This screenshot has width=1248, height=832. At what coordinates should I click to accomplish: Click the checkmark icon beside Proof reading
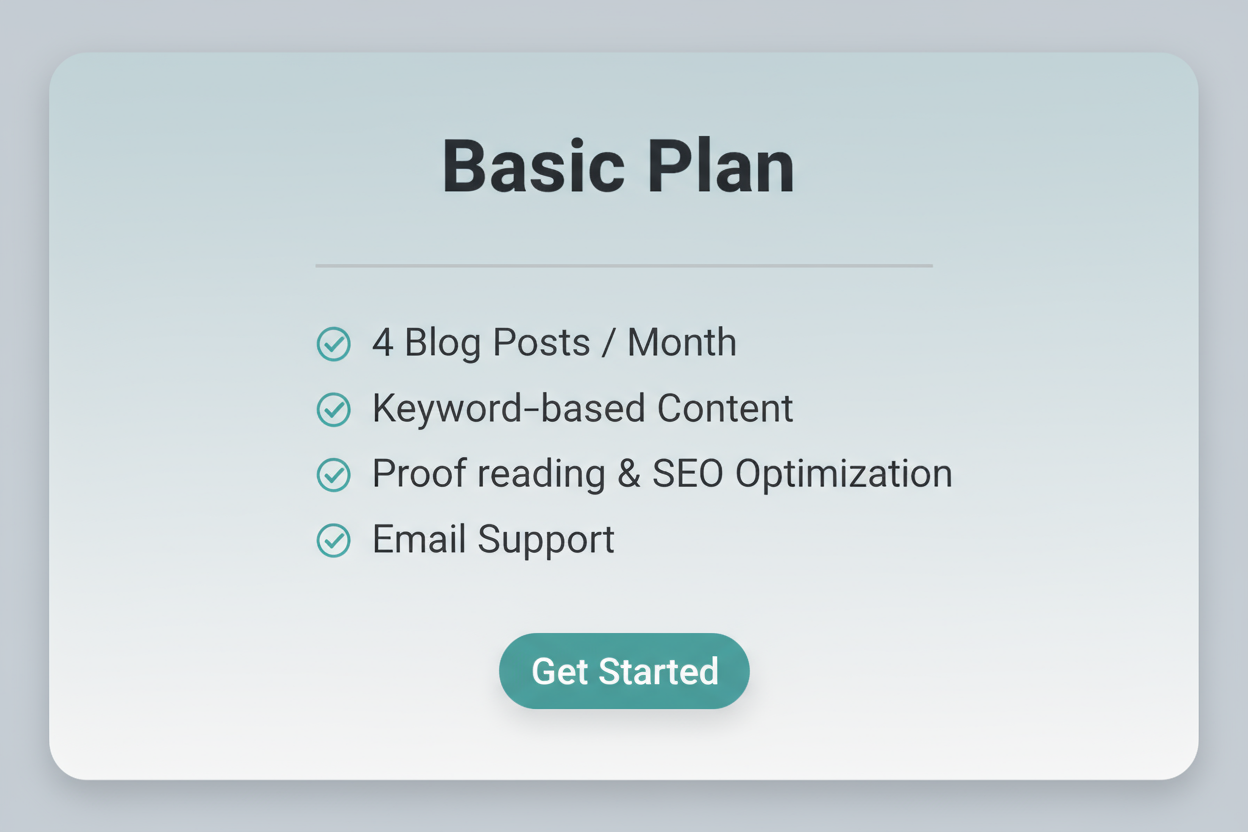(333, 474)
